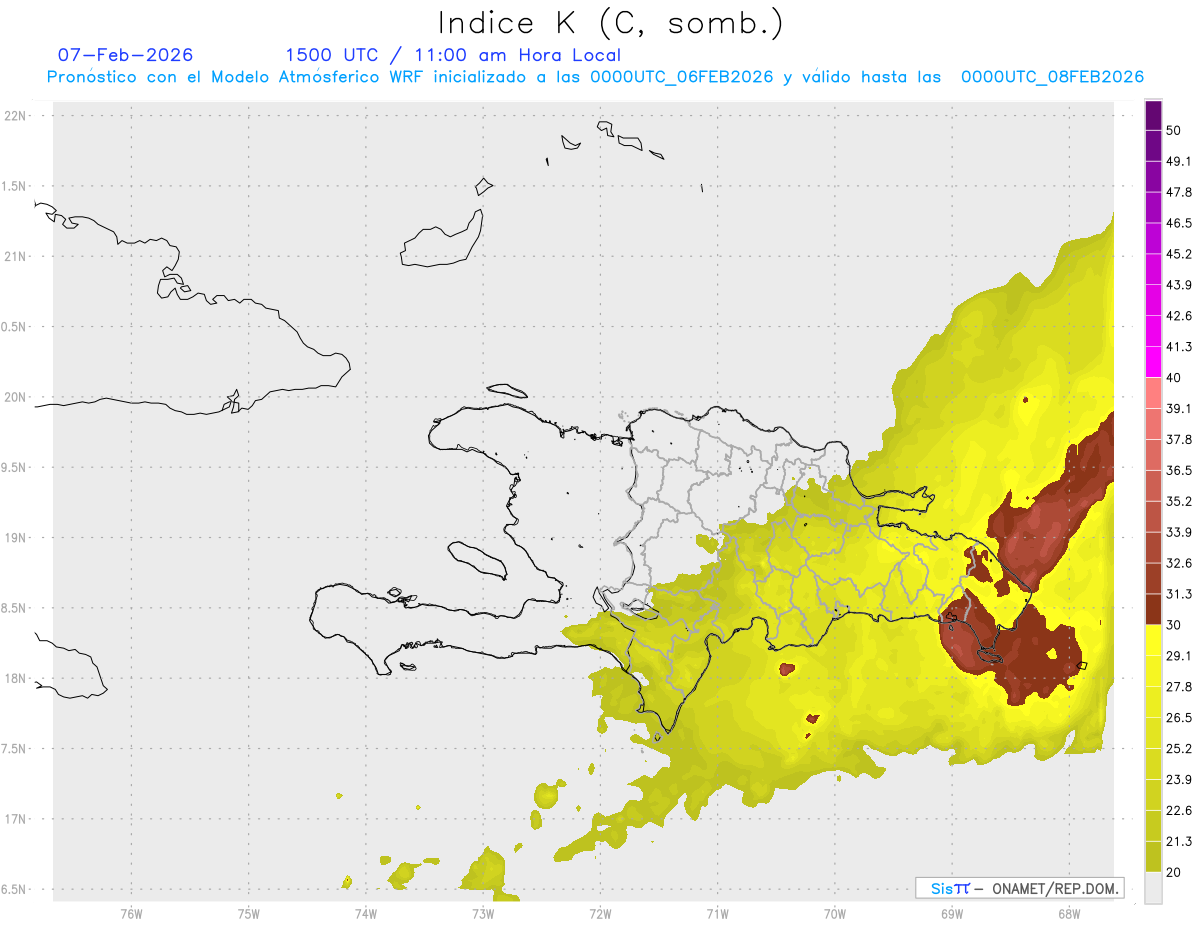This screenshot has height=927, width=1200.
Task: Click the 'Indice K (C, somb.)' title
Action: 610,24
